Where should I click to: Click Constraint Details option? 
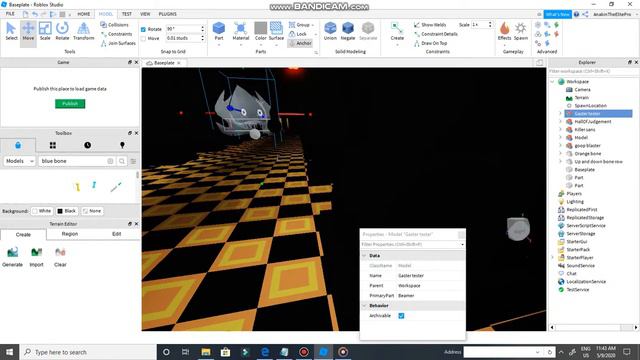click(435, 34)
